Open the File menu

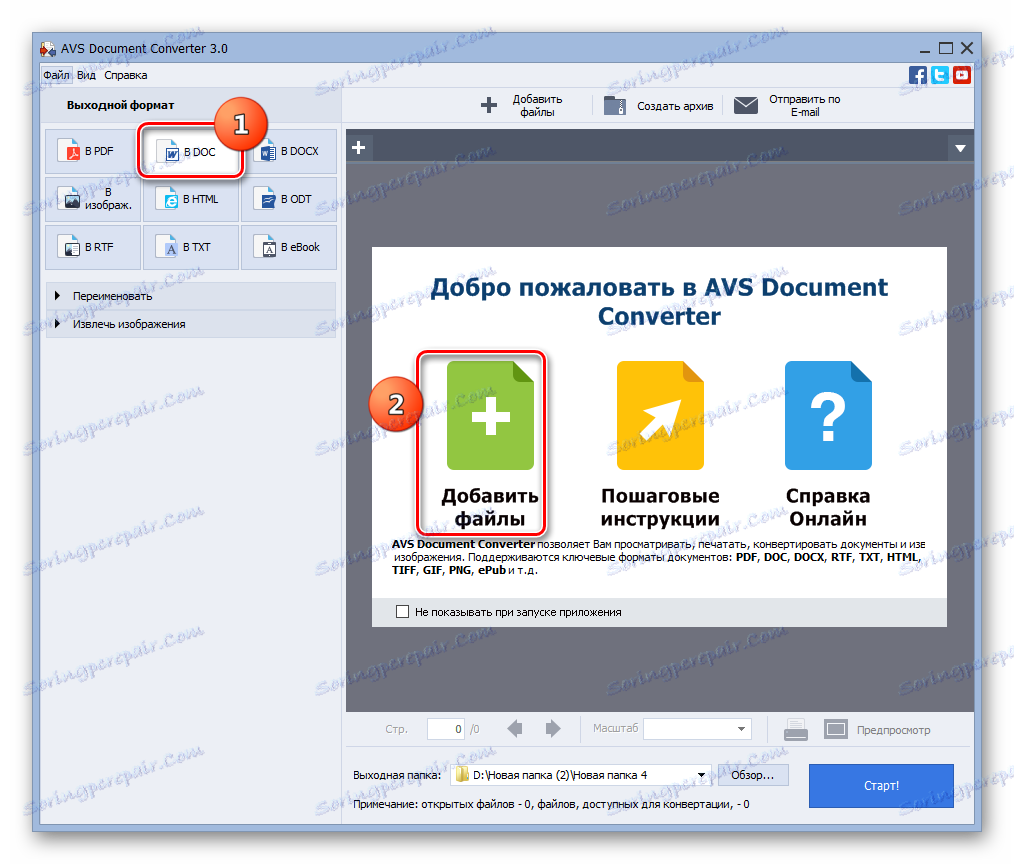click(x=56, y=75)
